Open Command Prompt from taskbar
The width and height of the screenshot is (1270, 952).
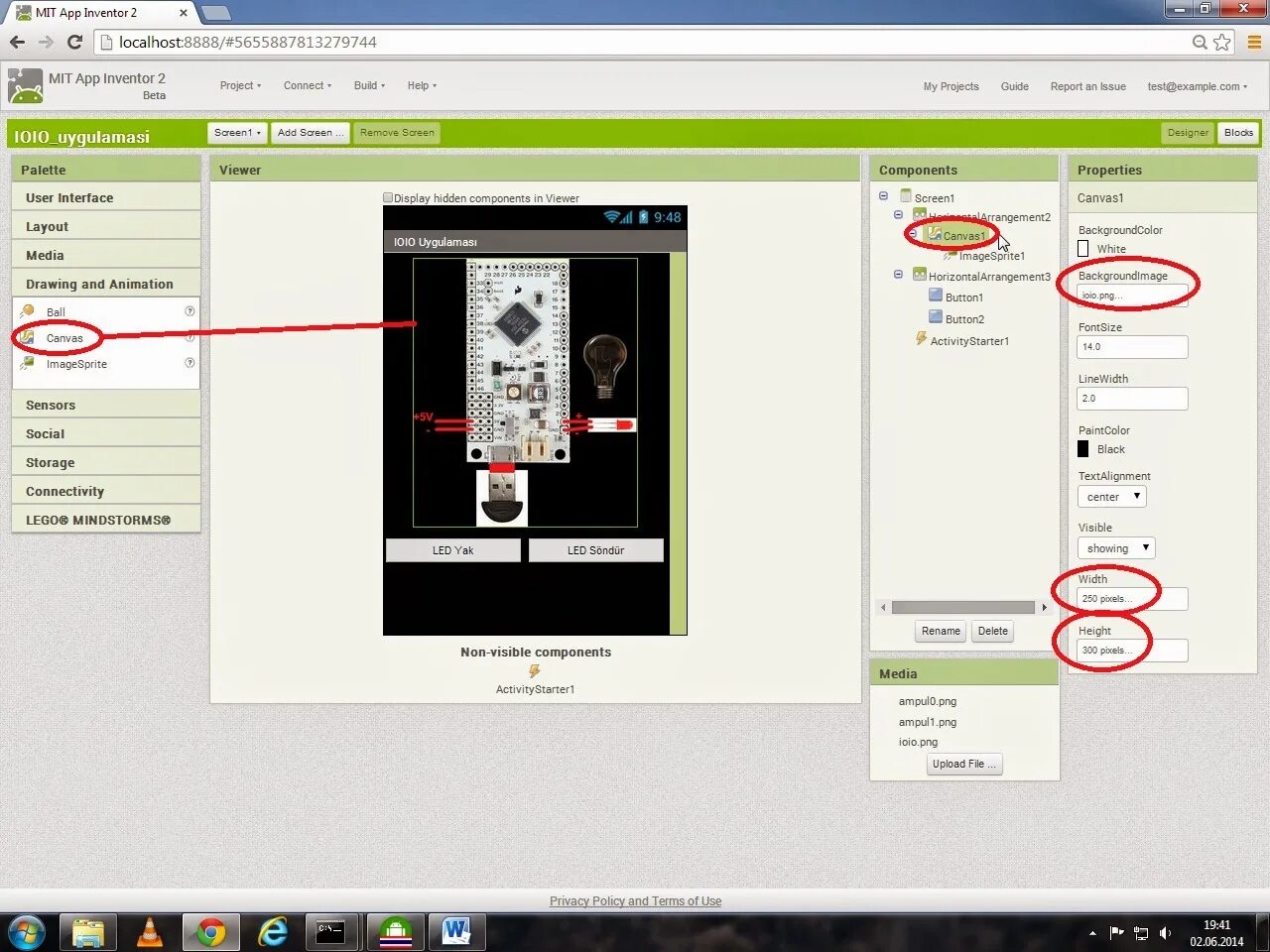coord(331,933)
